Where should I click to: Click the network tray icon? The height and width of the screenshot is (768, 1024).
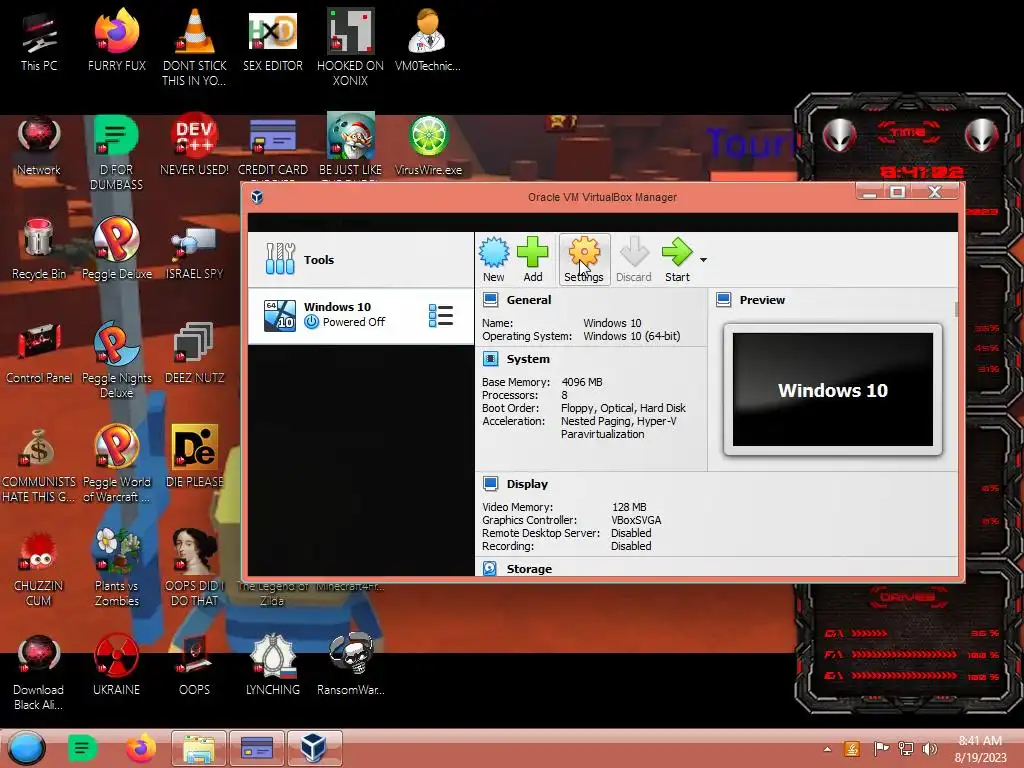[906, 748]
